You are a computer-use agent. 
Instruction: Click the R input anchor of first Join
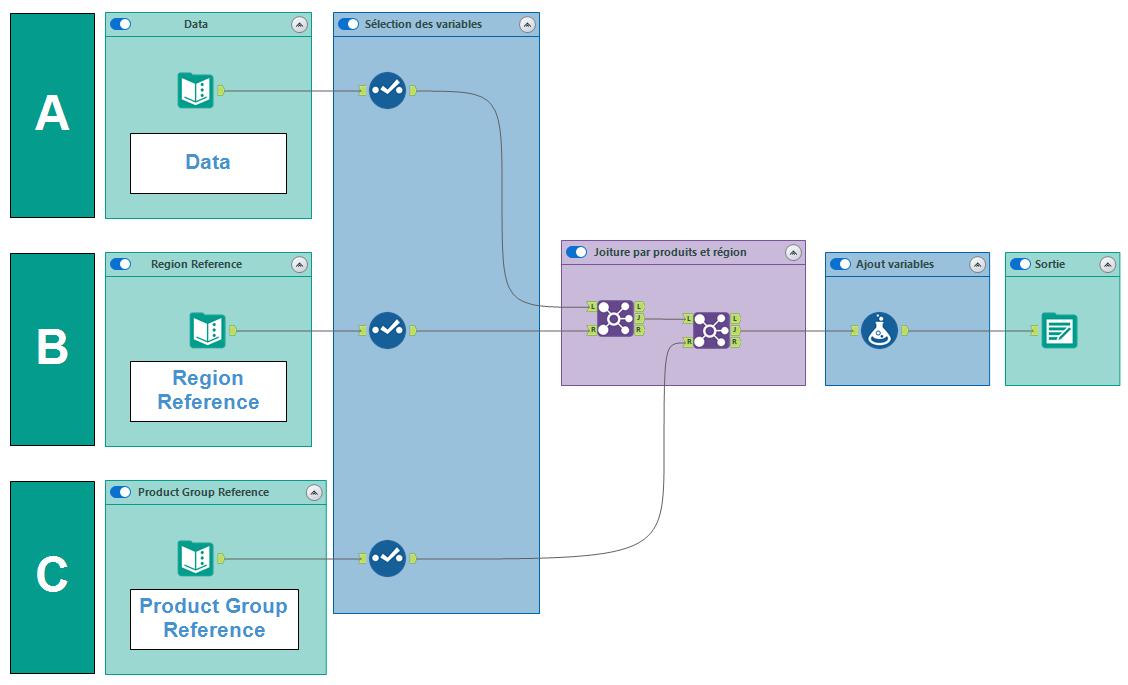pos(592,330)
